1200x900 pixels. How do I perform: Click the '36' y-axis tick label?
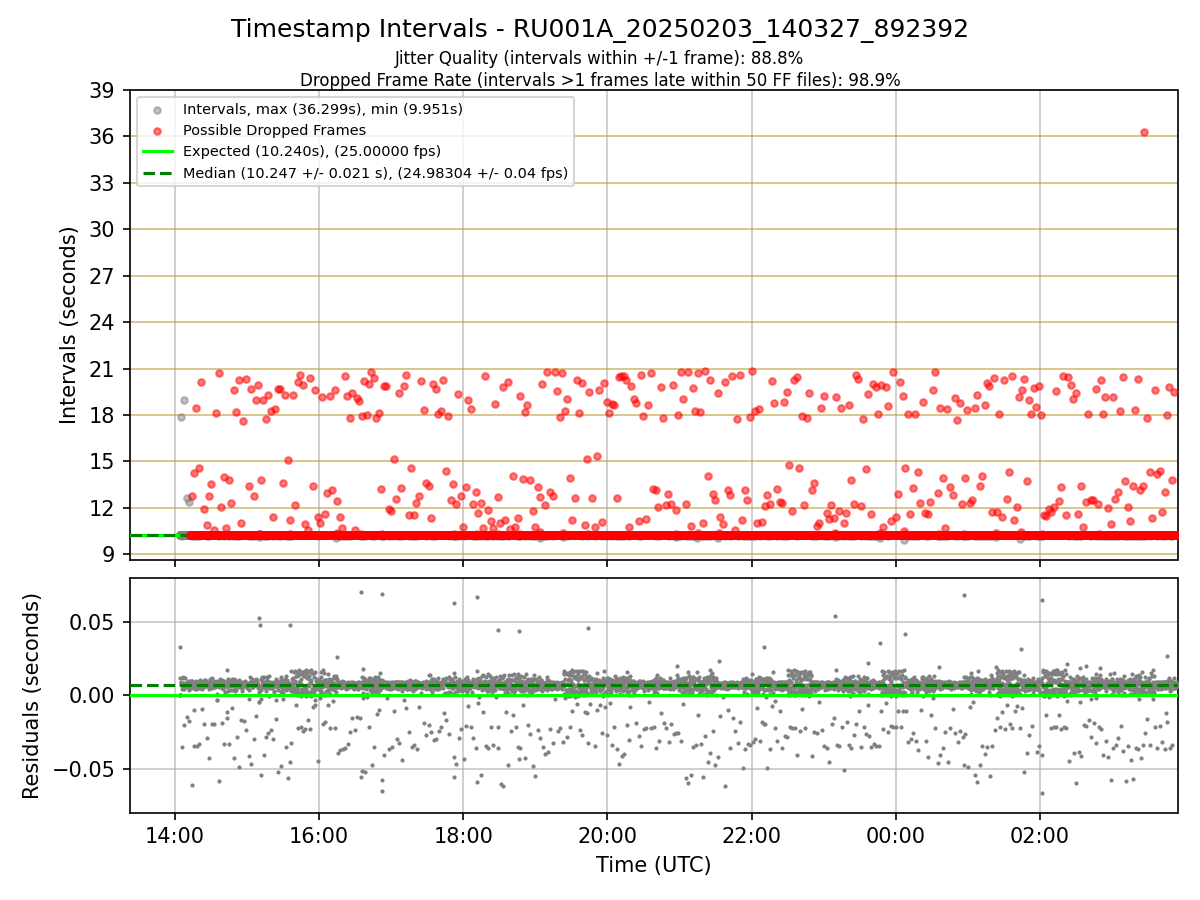[x=104, y=136]
